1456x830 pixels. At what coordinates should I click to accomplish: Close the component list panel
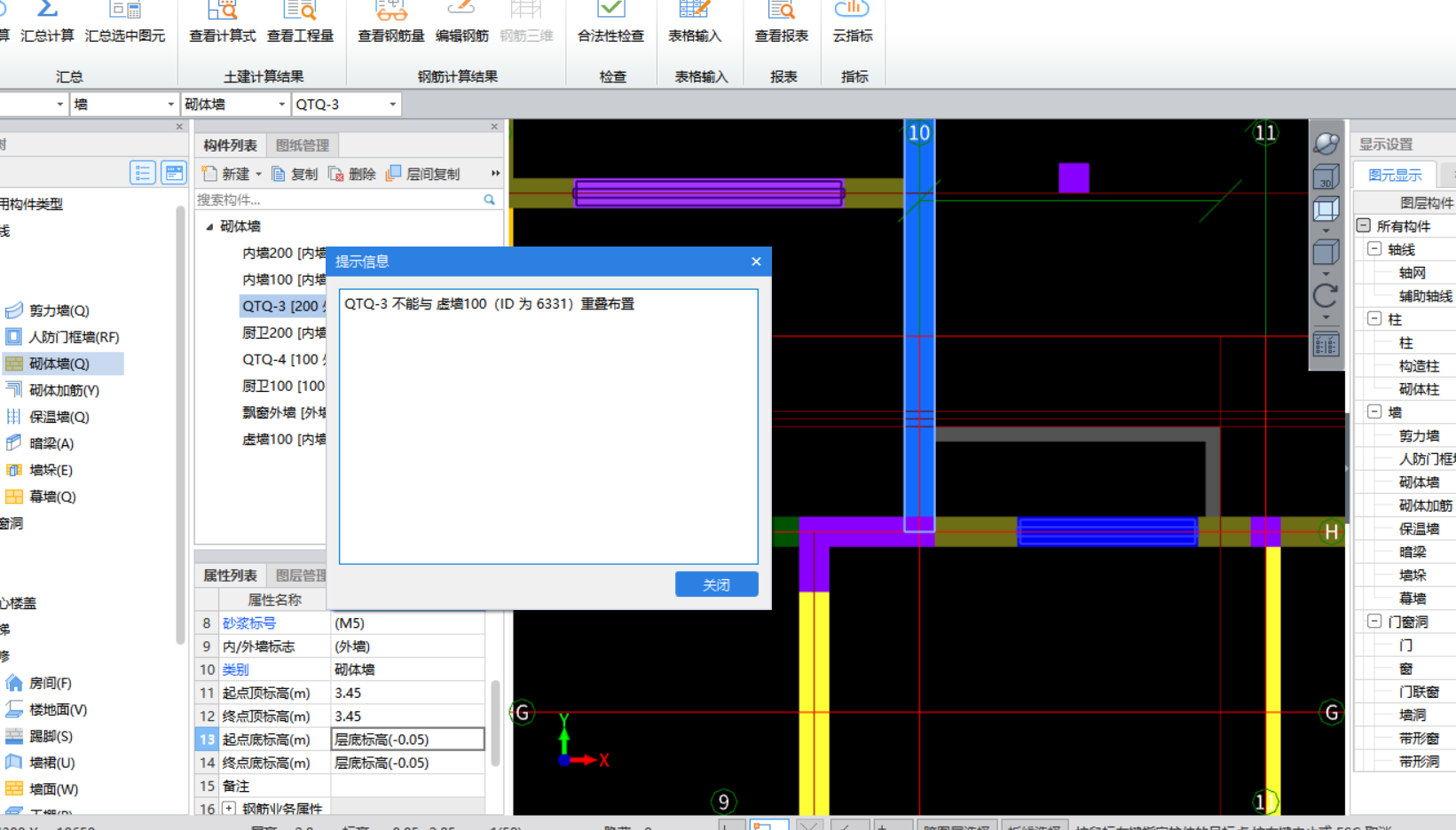pos(494,127)
